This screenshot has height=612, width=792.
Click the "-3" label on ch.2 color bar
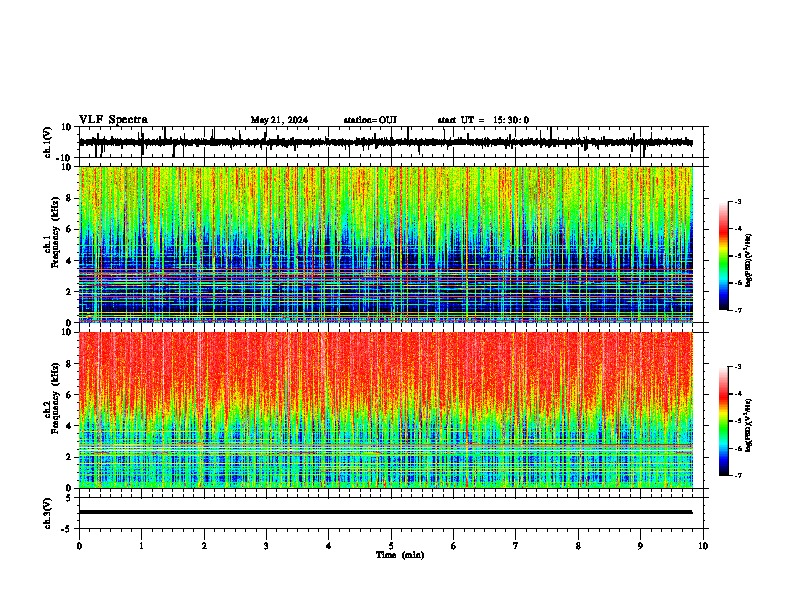click(737, 367)
